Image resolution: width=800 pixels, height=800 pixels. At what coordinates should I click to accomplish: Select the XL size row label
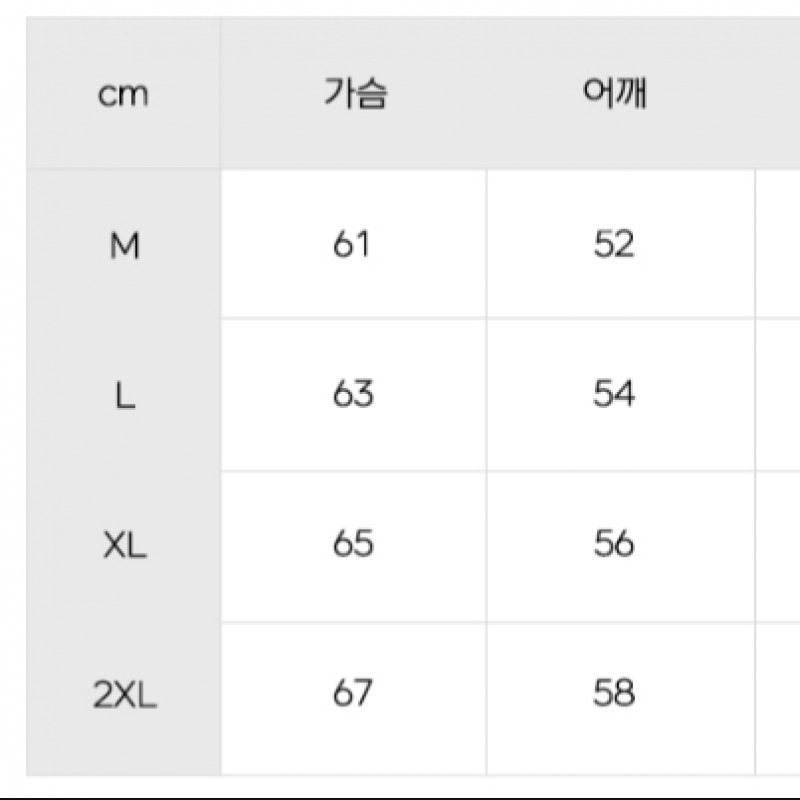pyautogui.click(x=124, y=546)
